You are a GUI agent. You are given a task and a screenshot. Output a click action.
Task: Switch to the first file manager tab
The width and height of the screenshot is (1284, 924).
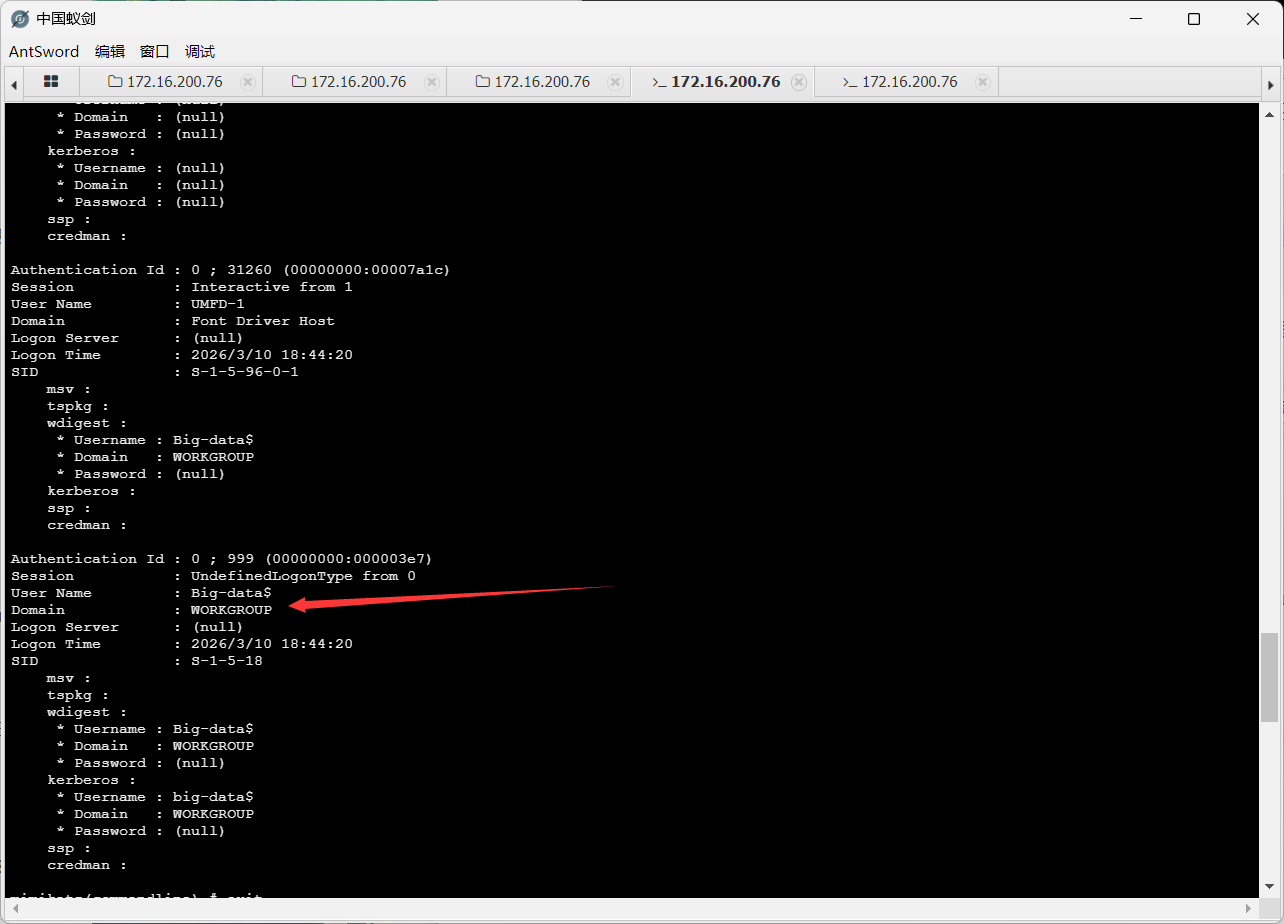click(x=166, y=82)
